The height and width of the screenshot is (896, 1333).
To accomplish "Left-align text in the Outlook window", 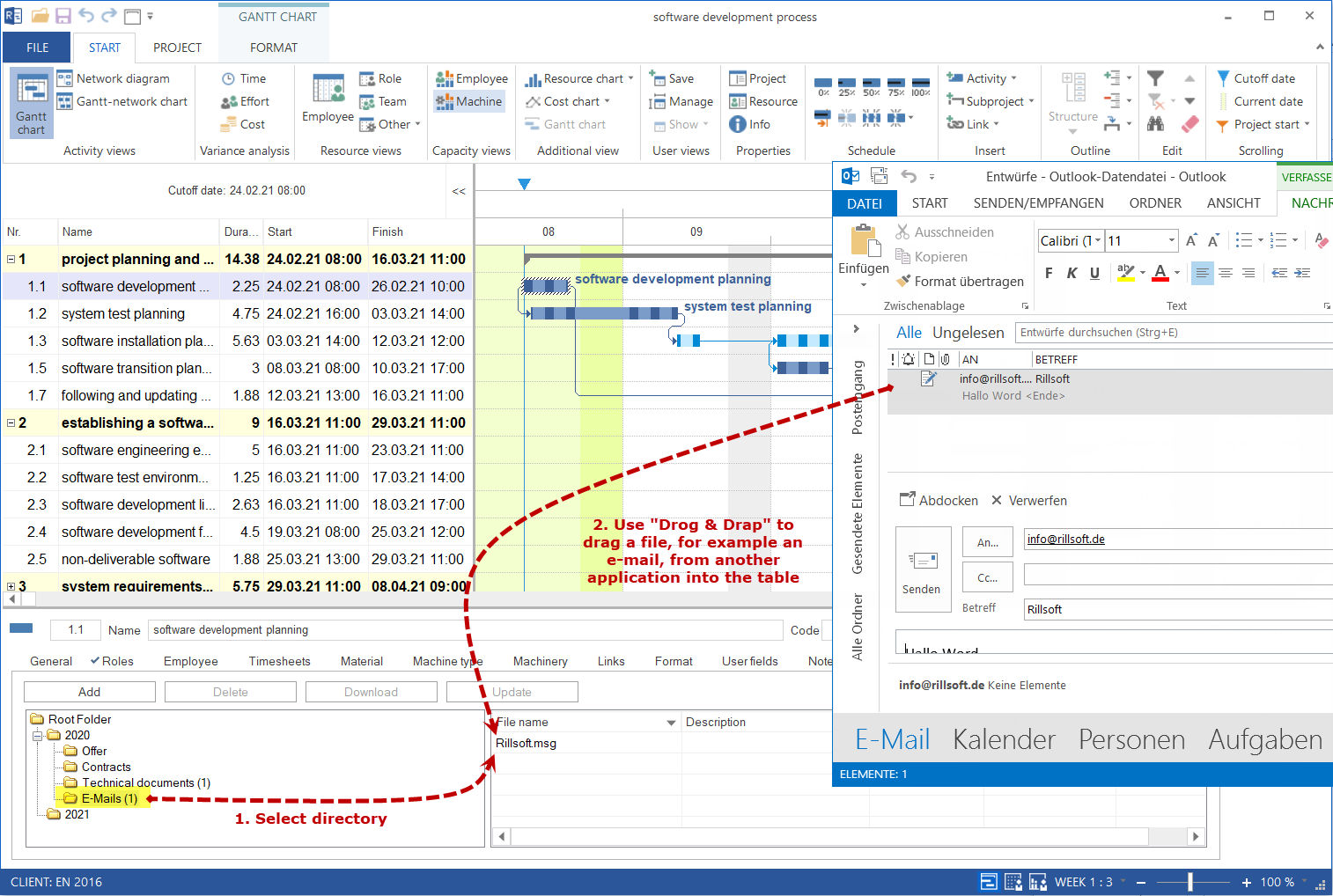I will tap(1203, 273).
